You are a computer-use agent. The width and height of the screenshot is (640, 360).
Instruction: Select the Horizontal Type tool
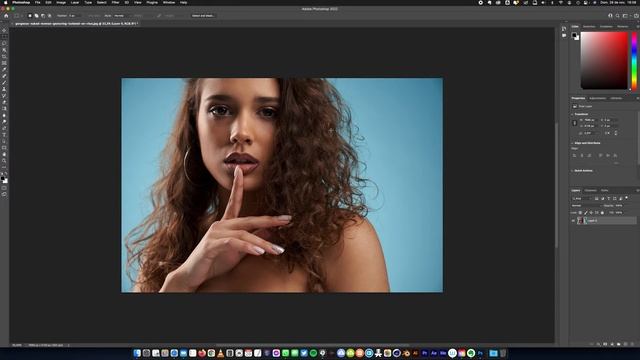coord(4,135)
